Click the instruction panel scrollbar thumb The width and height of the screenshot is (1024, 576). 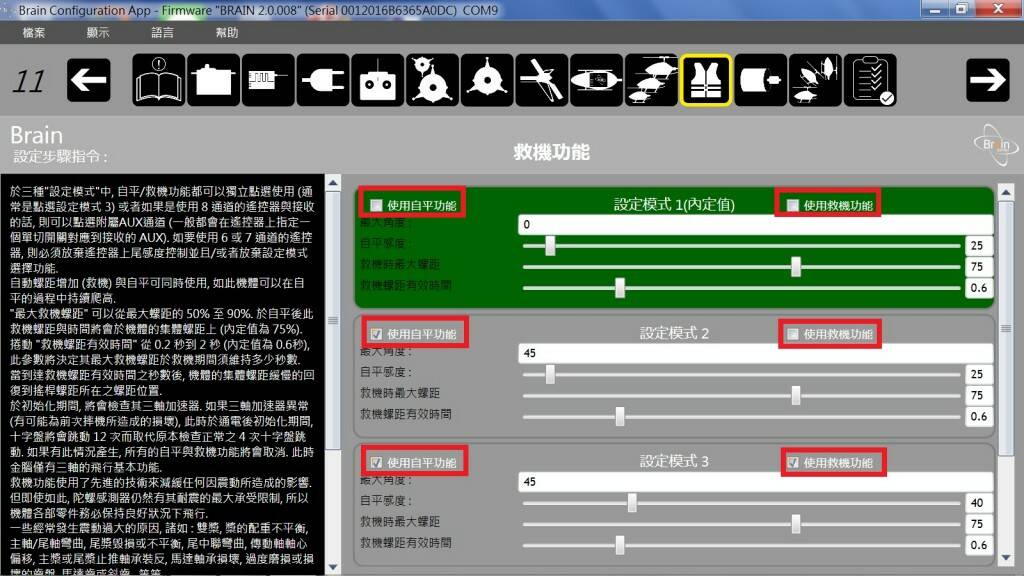coord(333,320)
